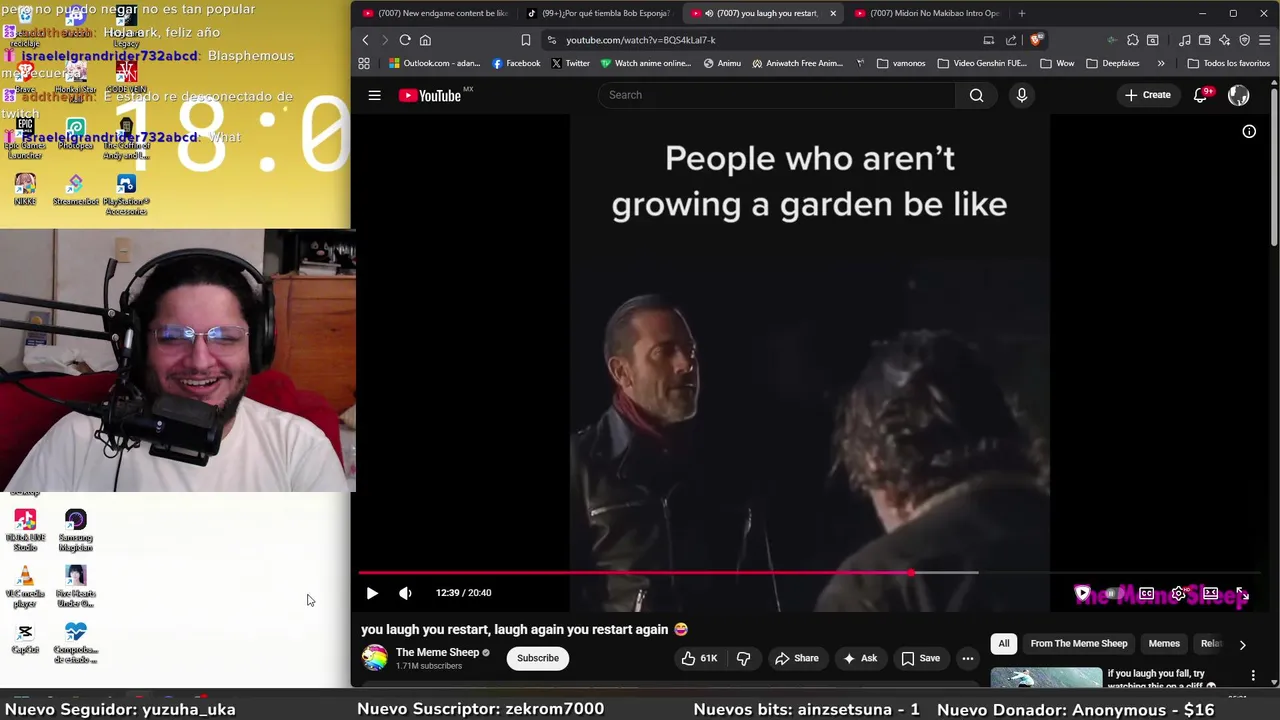Viewport: 1280px width, 720px height.
Task: Open the Animu bookmark
Action: tap(722, 63)
